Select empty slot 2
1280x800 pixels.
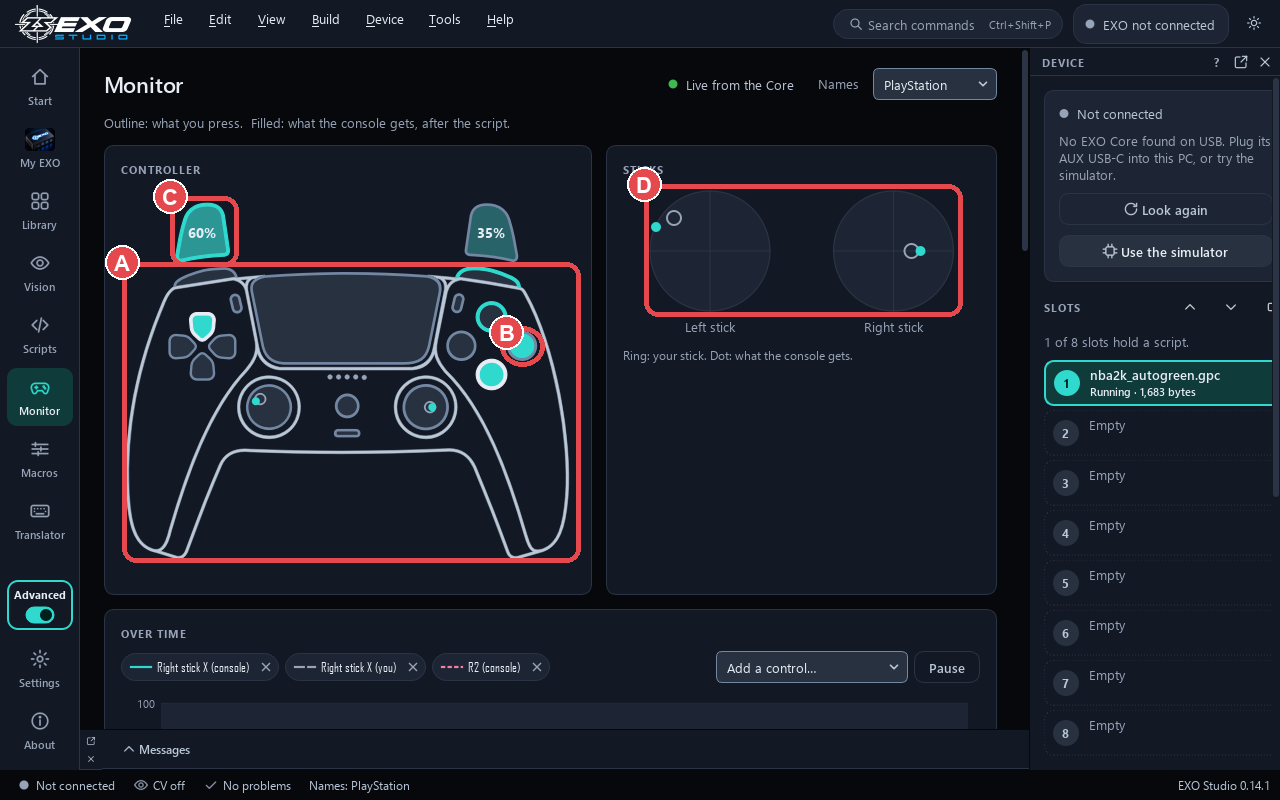1160,433
